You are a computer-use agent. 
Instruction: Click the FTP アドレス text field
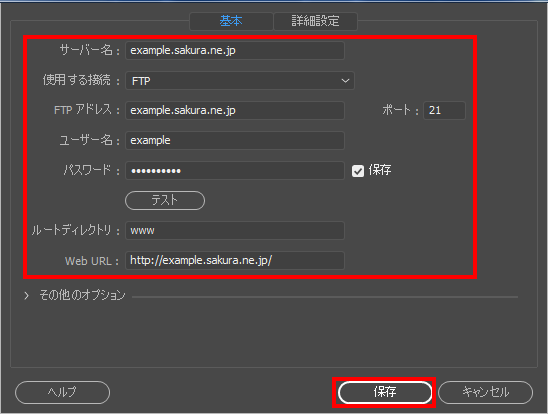[235, 110]
